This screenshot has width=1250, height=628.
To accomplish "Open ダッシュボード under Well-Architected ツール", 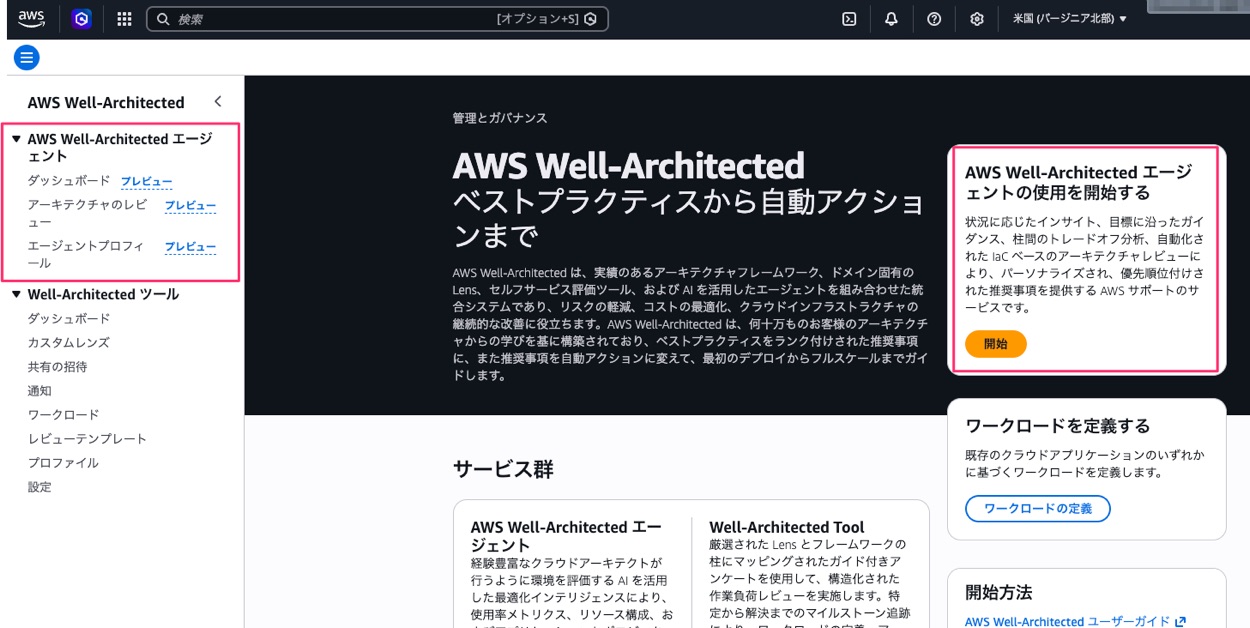I will tap(69, 318).
